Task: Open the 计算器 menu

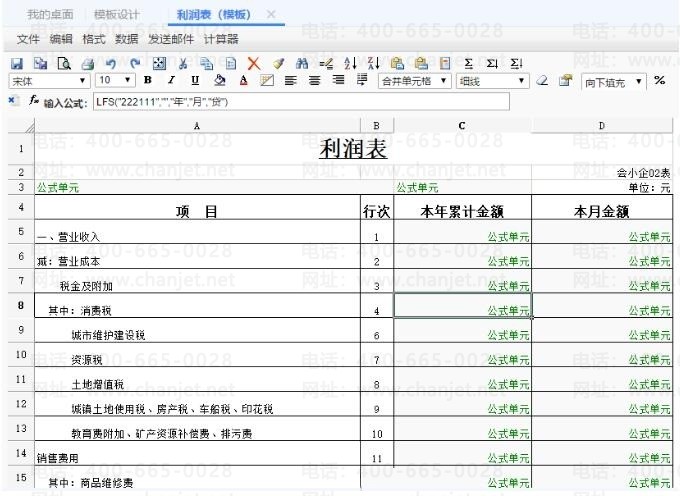Action: 221,39
